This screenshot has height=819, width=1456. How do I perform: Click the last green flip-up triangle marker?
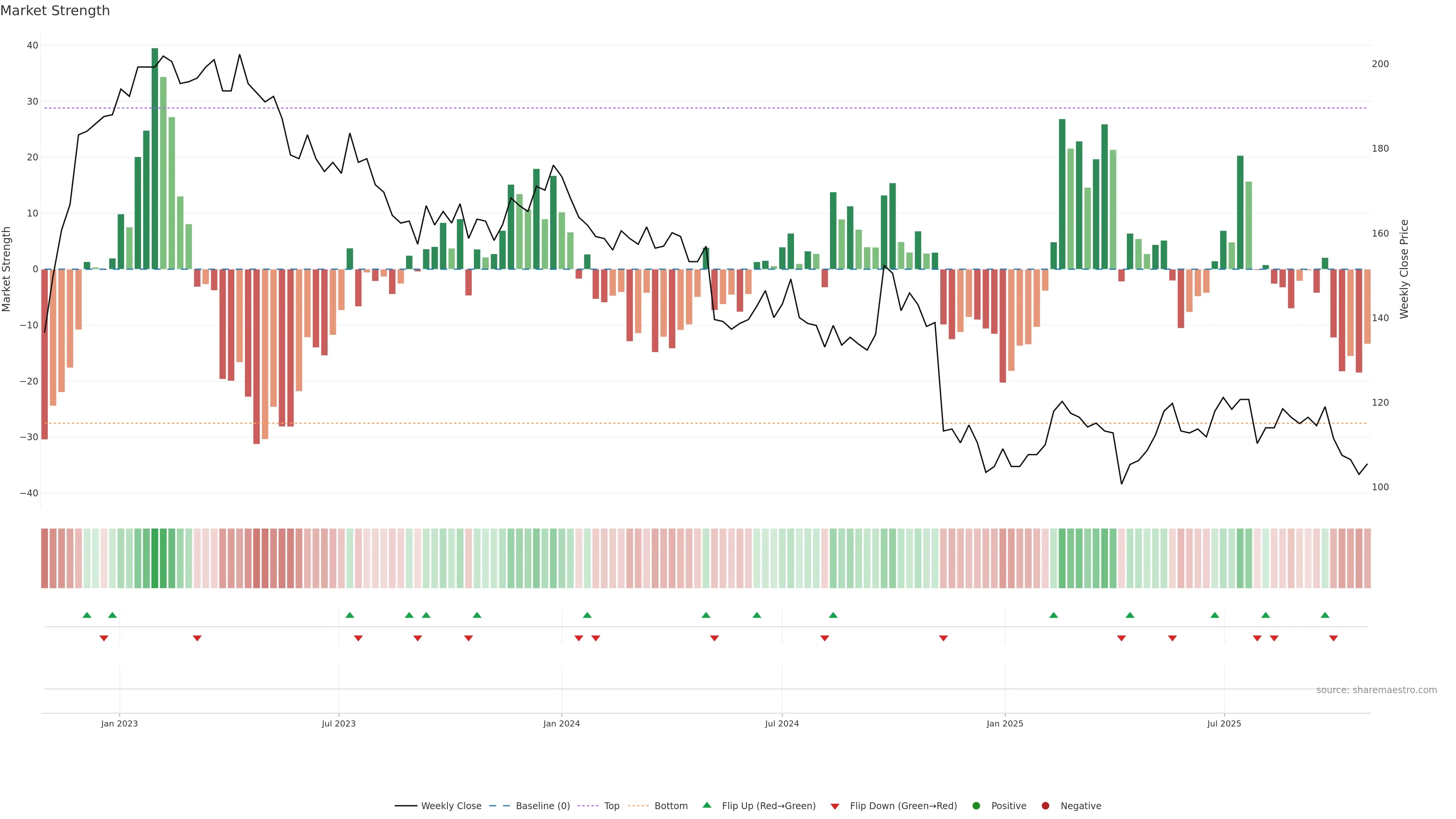point(1325,615)
